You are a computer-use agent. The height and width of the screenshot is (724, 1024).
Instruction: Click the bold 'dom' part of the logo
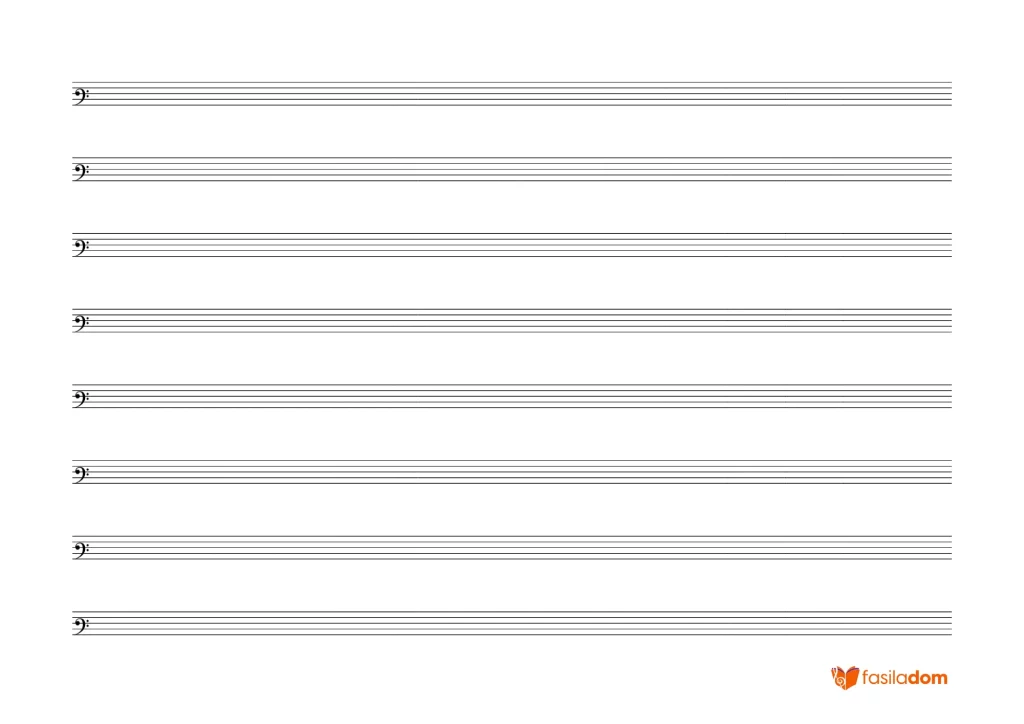pyautogui.click(x=927, y=678)
